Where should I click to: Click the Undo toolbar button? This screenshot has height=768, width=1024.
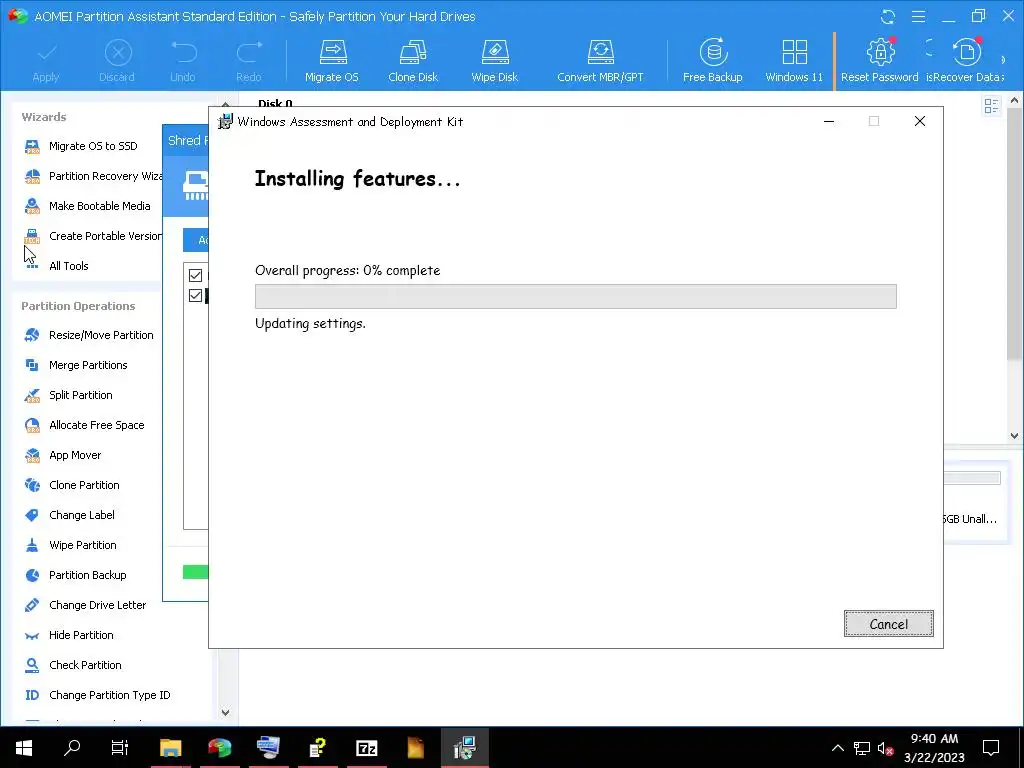click(183, 62)
